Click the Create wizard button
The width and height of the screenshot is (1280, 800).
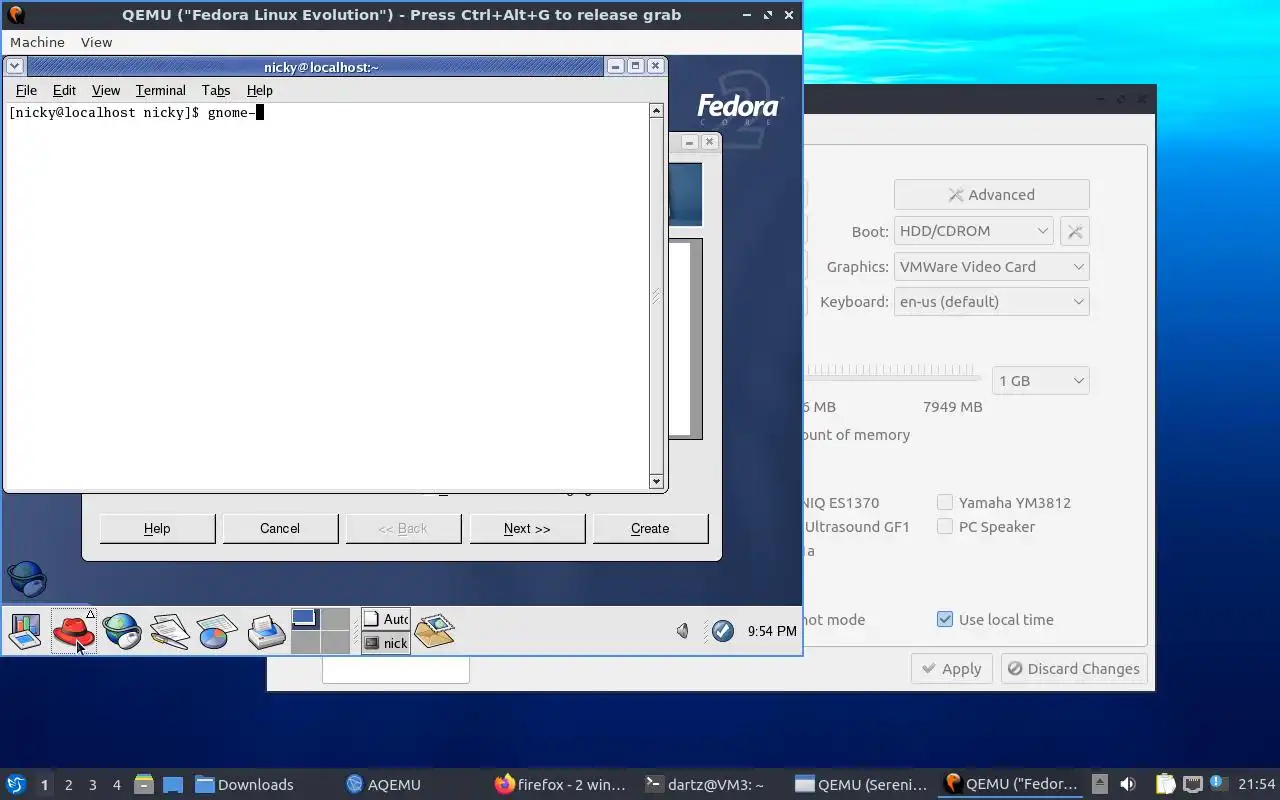click(x=650, y=528)
